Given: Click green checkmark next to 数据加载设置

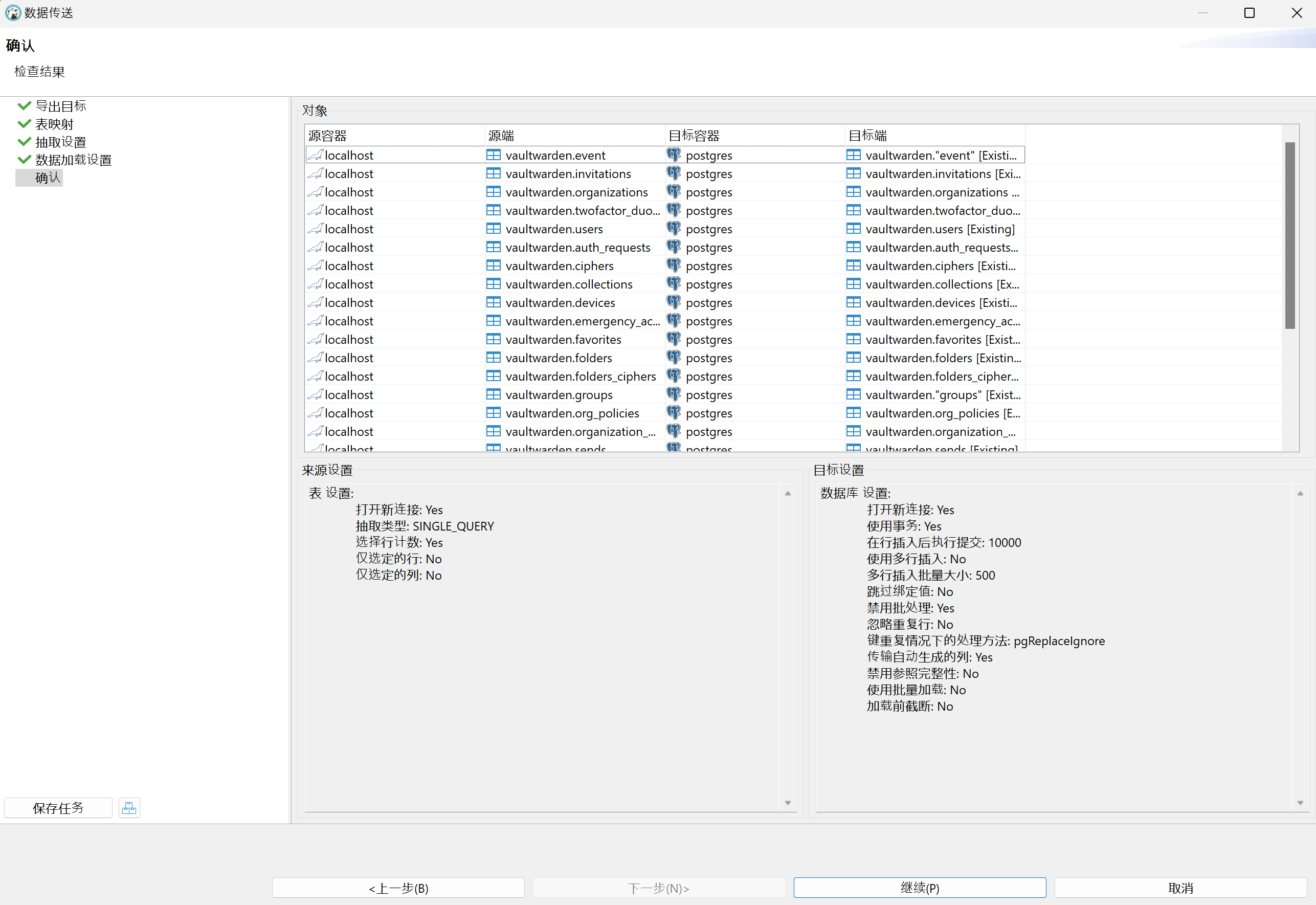Looking at the screenshot, I should 24,159.
